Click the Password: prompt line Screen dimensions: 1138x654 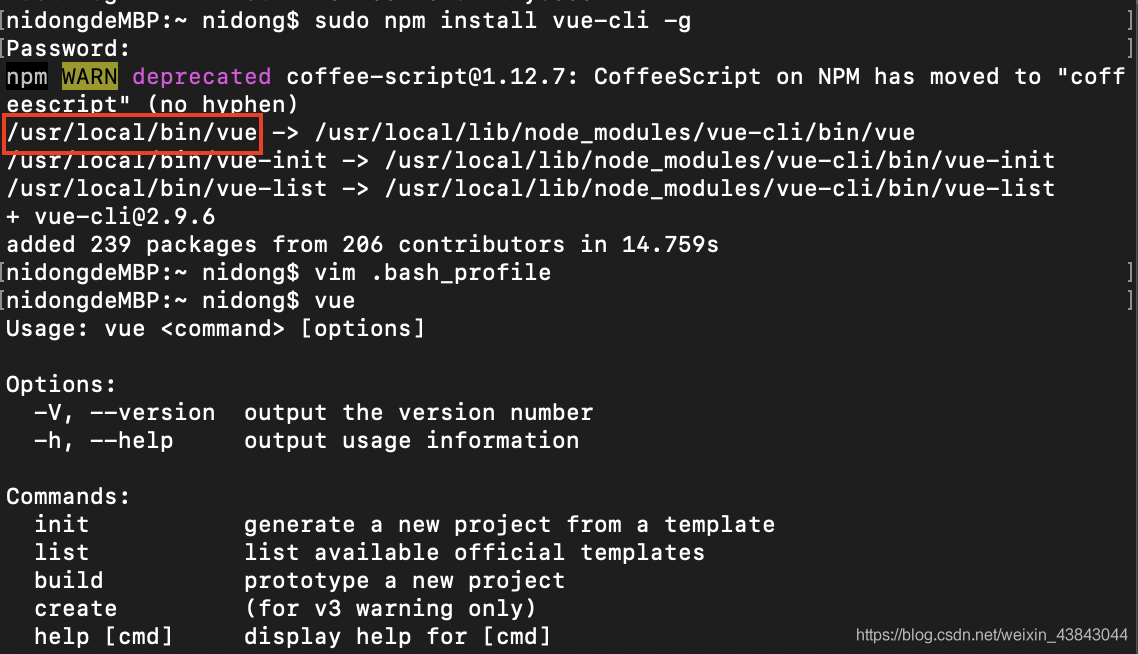pyautogui.click(x=68, y=49)
